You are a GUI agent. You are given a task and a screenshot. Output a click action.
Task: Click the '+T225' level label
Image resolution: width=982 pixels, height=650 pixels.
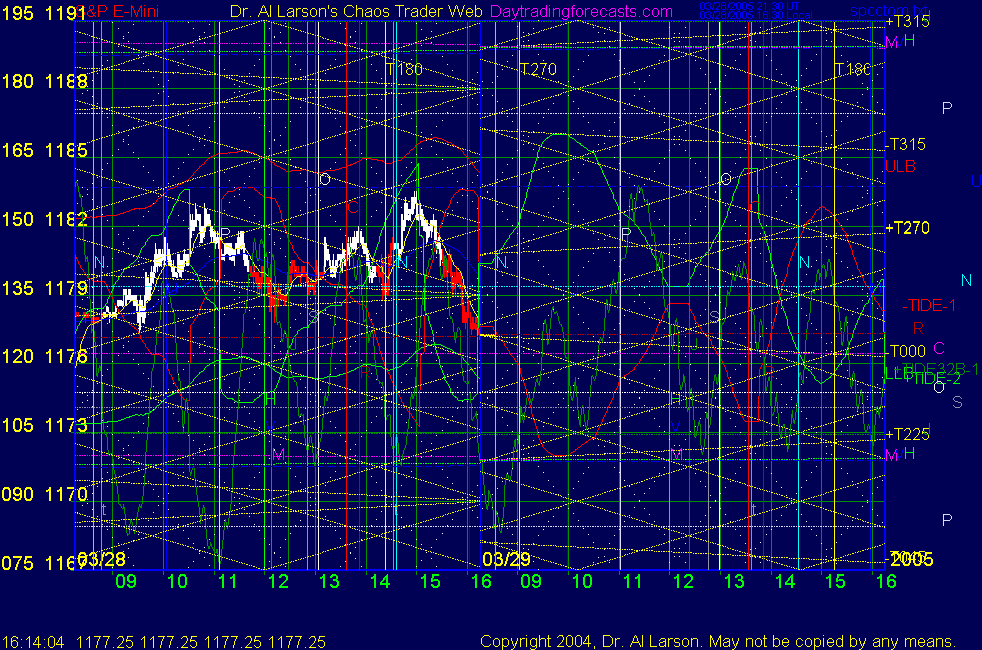[x=907, y=434]
